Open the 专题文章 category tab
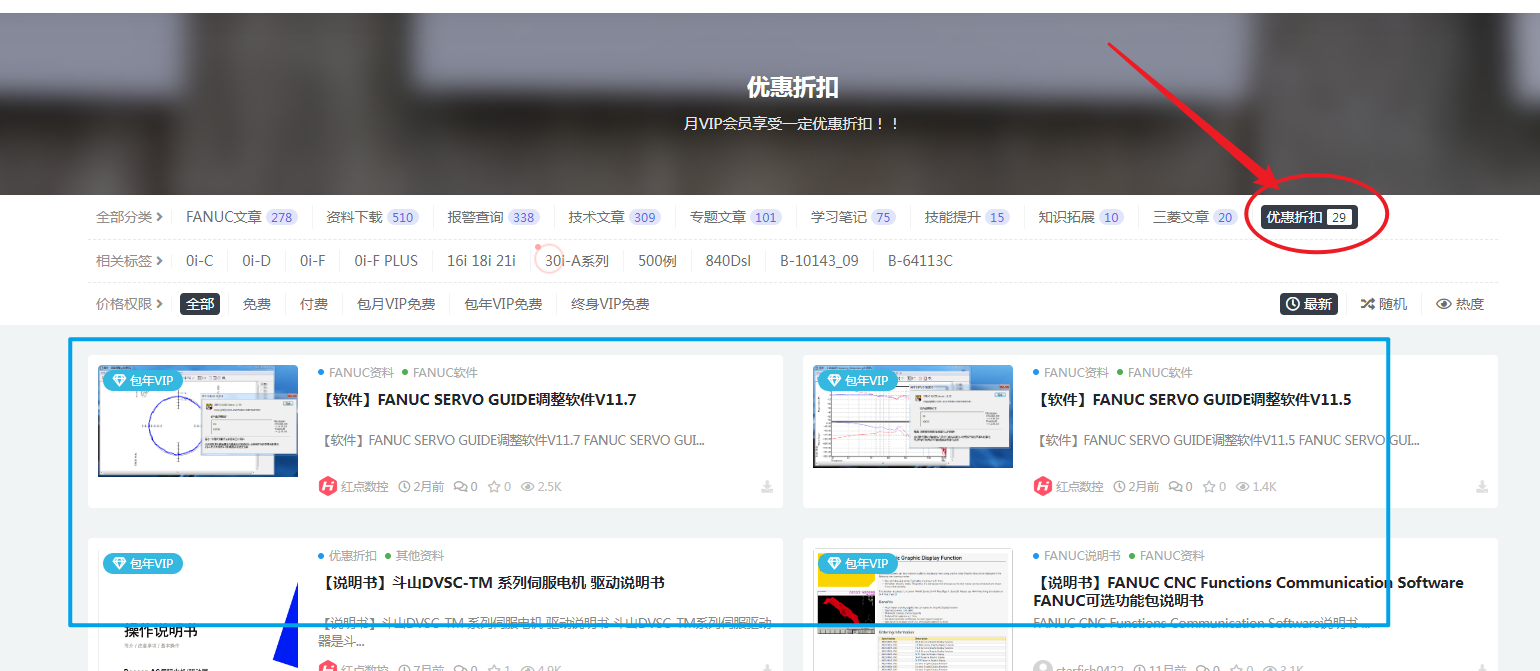This screenshot has width=1540, height=671. [x=735, y=217]
